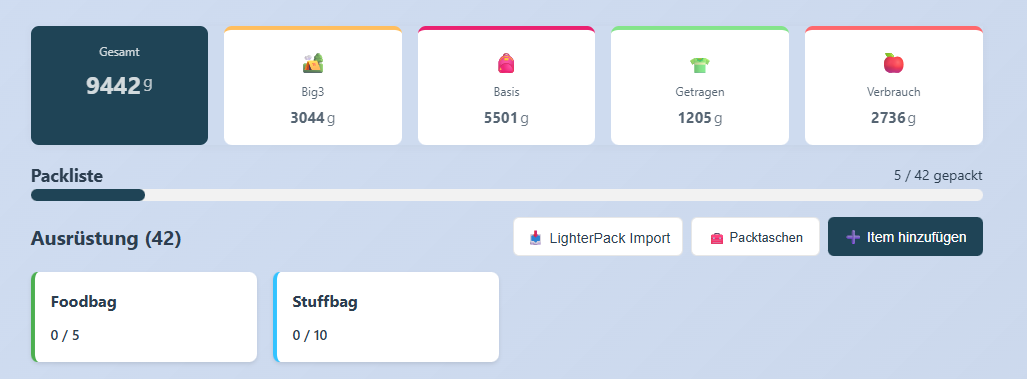This screenshot has height=379, width=1027.
Task: Click the pink backpack icon on Basis card
Action: click(506, 63)
